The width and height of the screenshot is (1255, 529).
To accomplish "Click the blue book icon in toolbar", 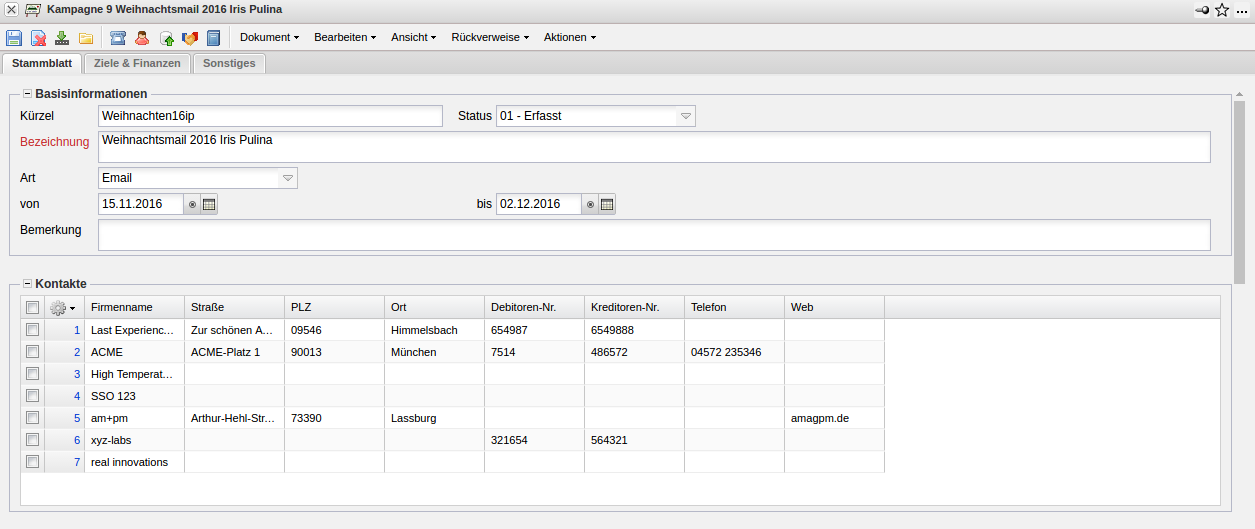I will click(x=213, y=38).
